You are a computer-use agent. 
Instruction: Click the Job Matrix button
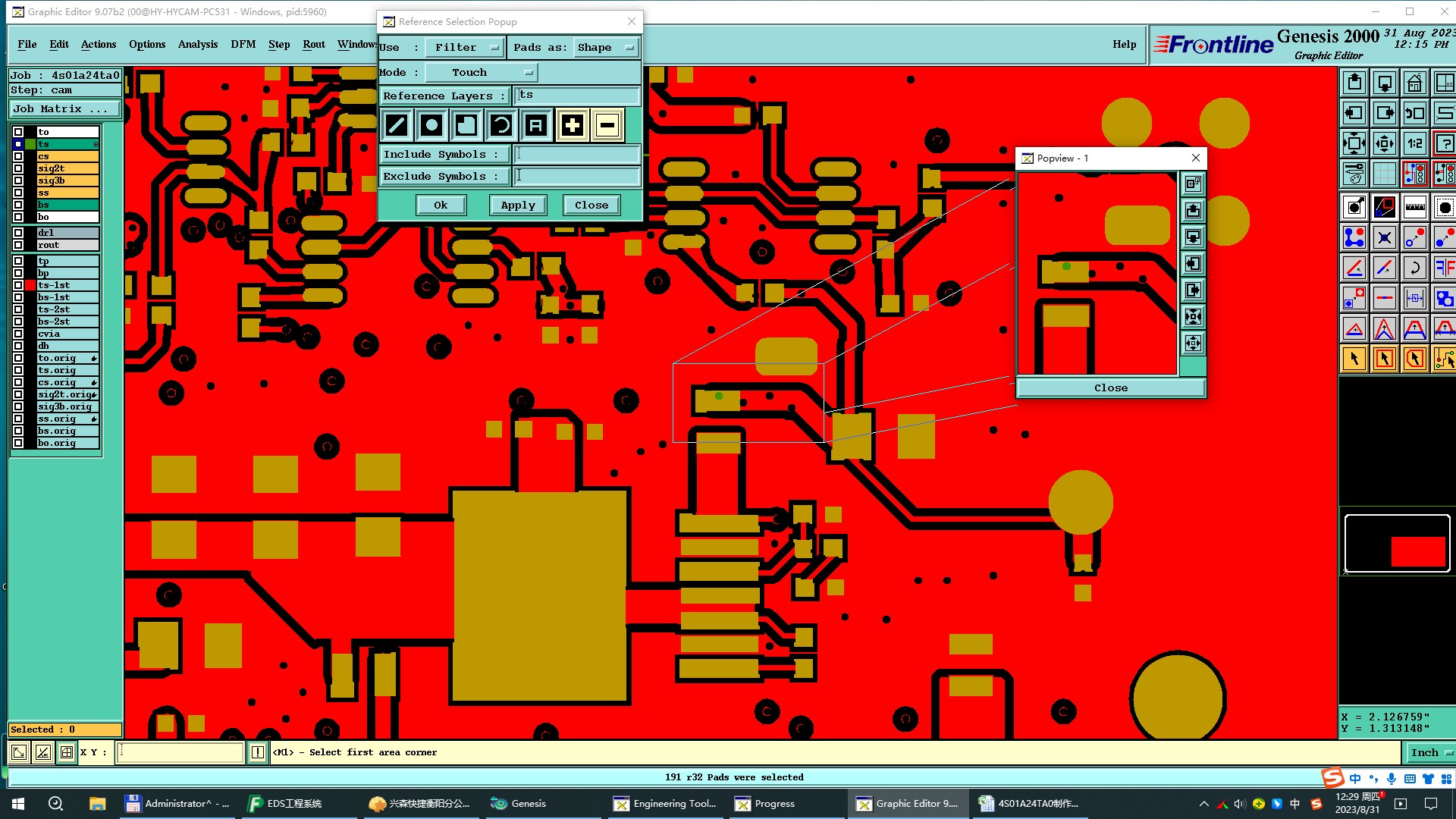pyautogui.click(x=64, y=108)
